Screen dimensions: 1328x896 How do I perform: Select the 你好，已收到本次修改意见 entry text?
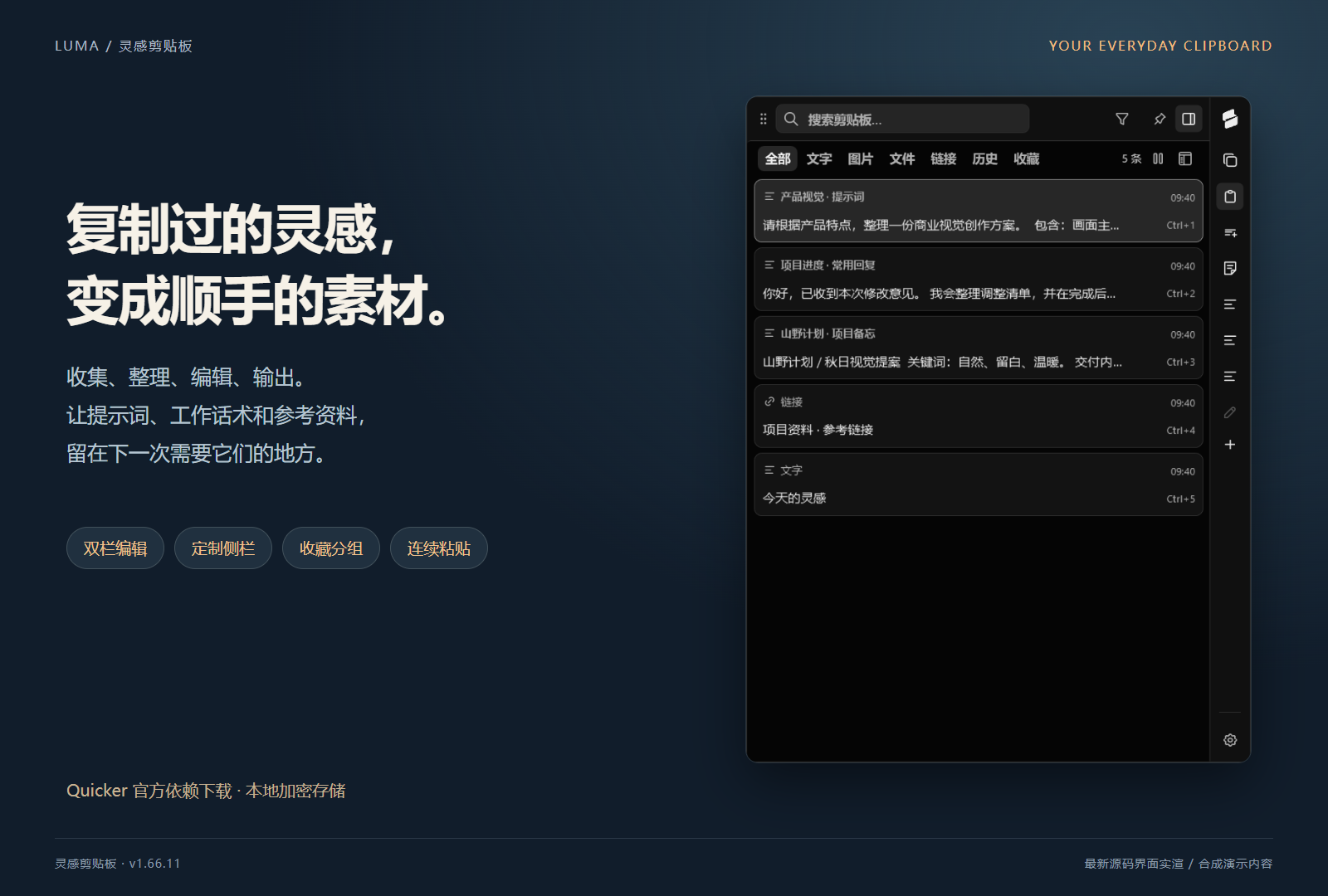[x=940, y=294]
